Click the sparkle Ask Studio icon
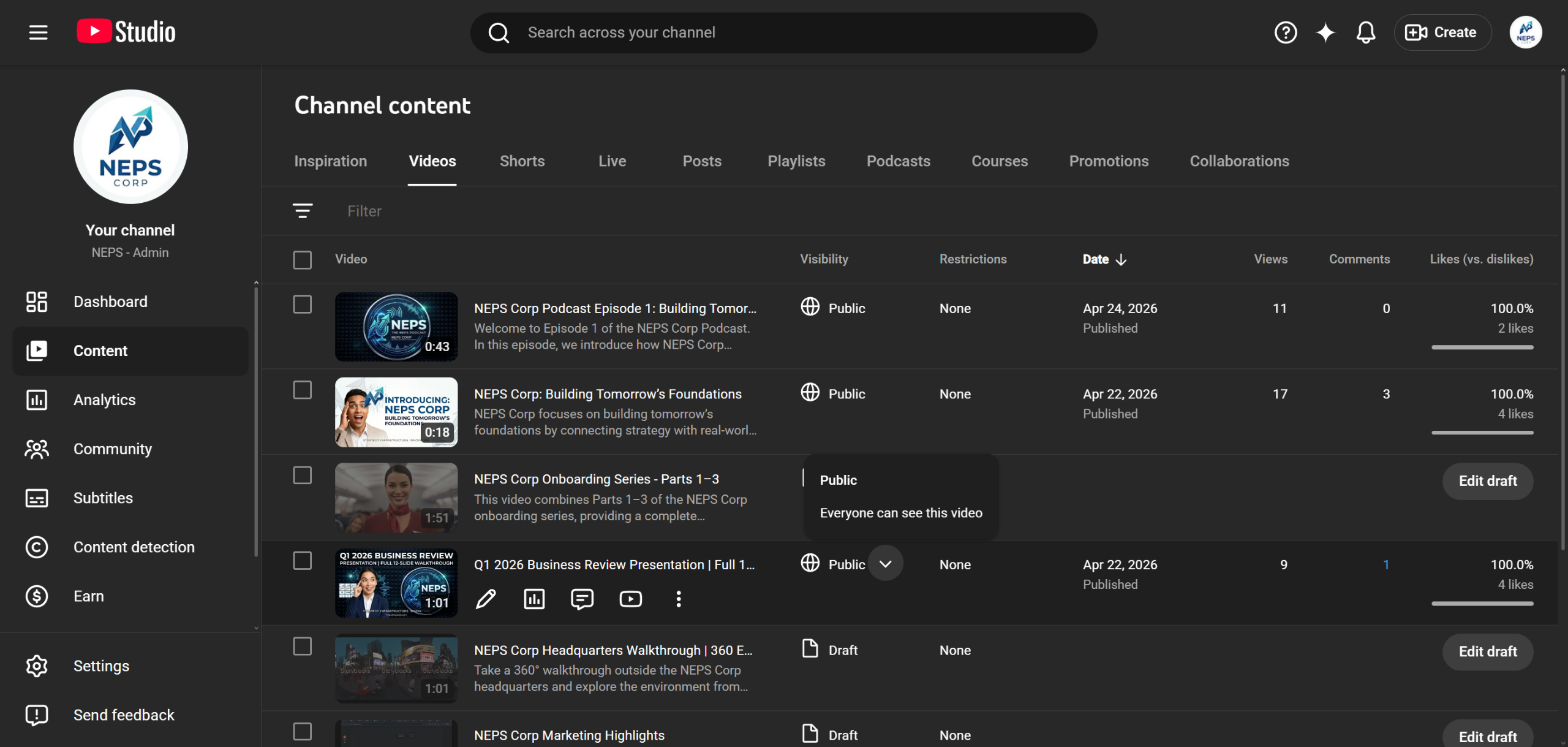The width and height of the screenshot is (1568, 747). tap(1325, 32)
